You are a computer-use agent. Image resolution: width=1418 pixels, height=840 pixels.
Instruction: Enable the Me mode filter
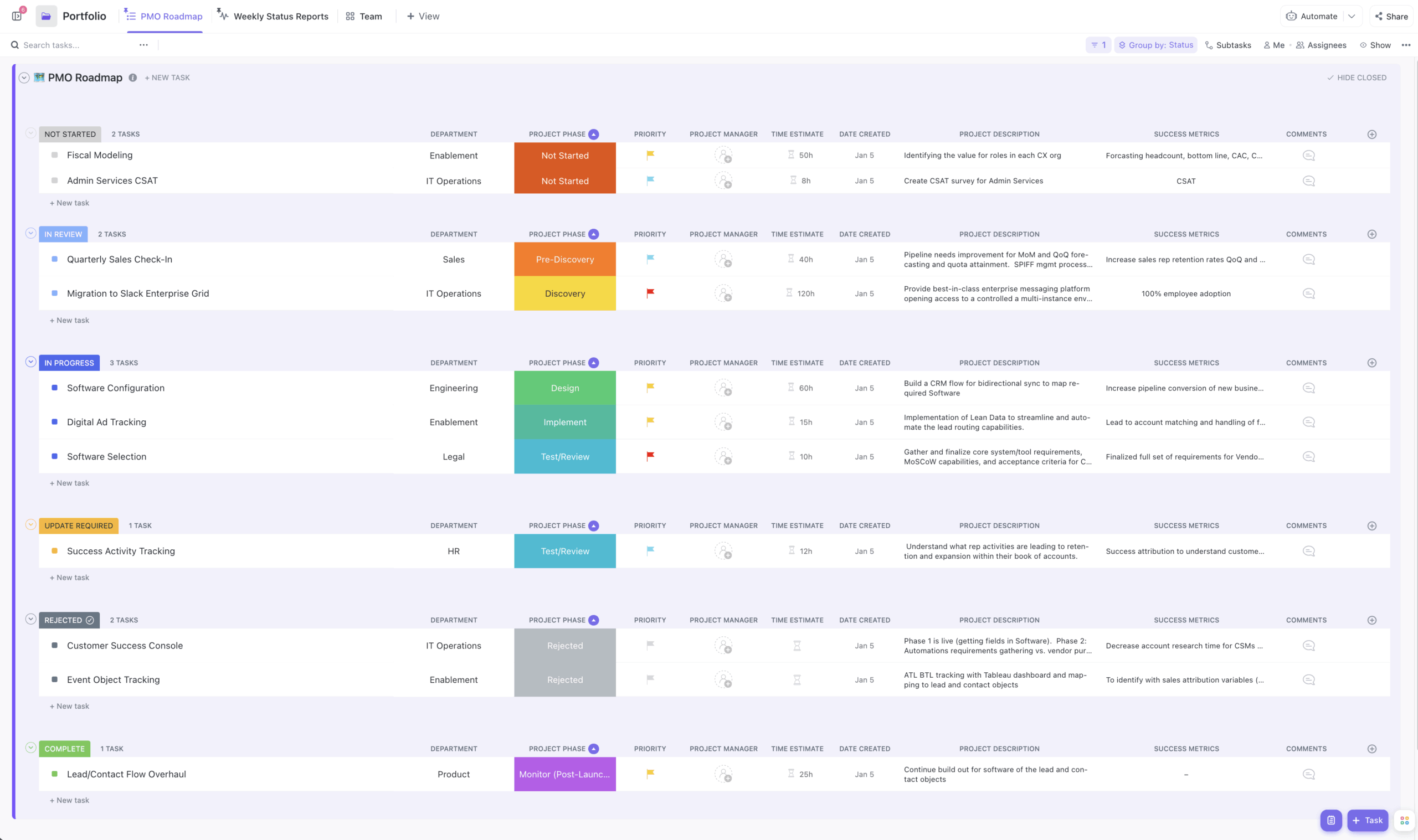coord(1273,45)
